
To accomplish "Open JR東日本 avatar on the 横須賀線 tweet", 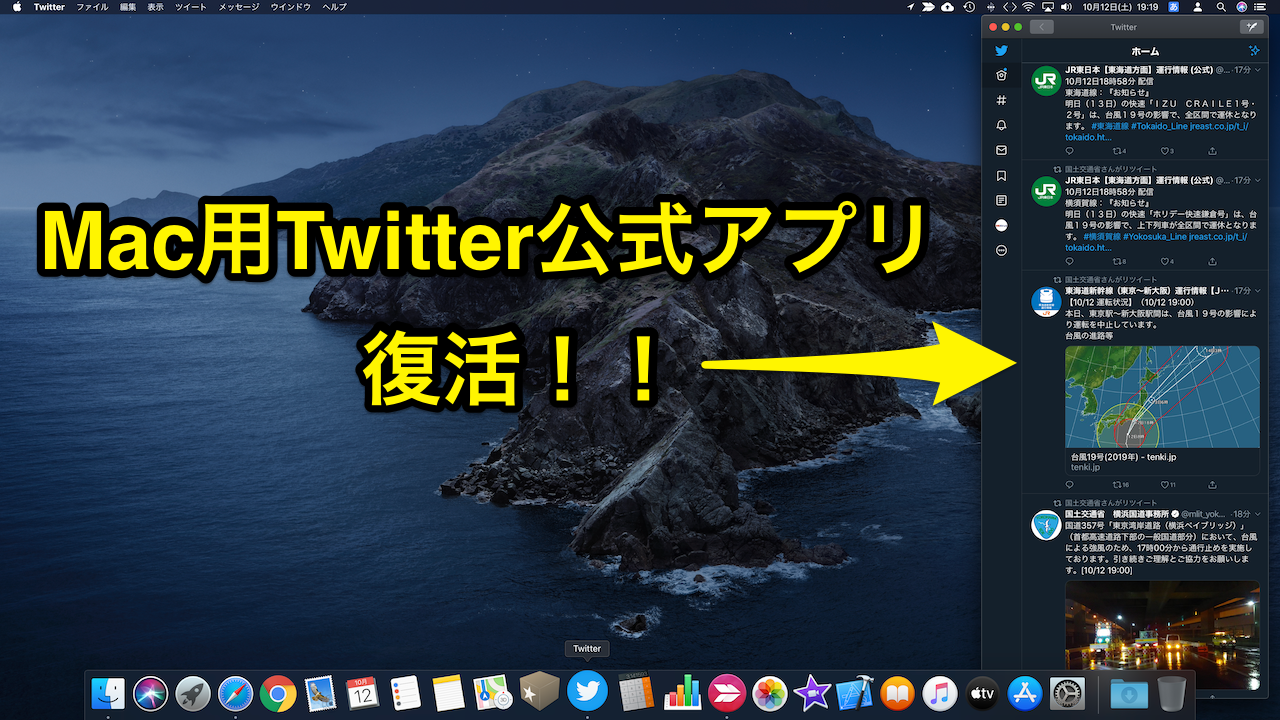I will coord(1046,190).
